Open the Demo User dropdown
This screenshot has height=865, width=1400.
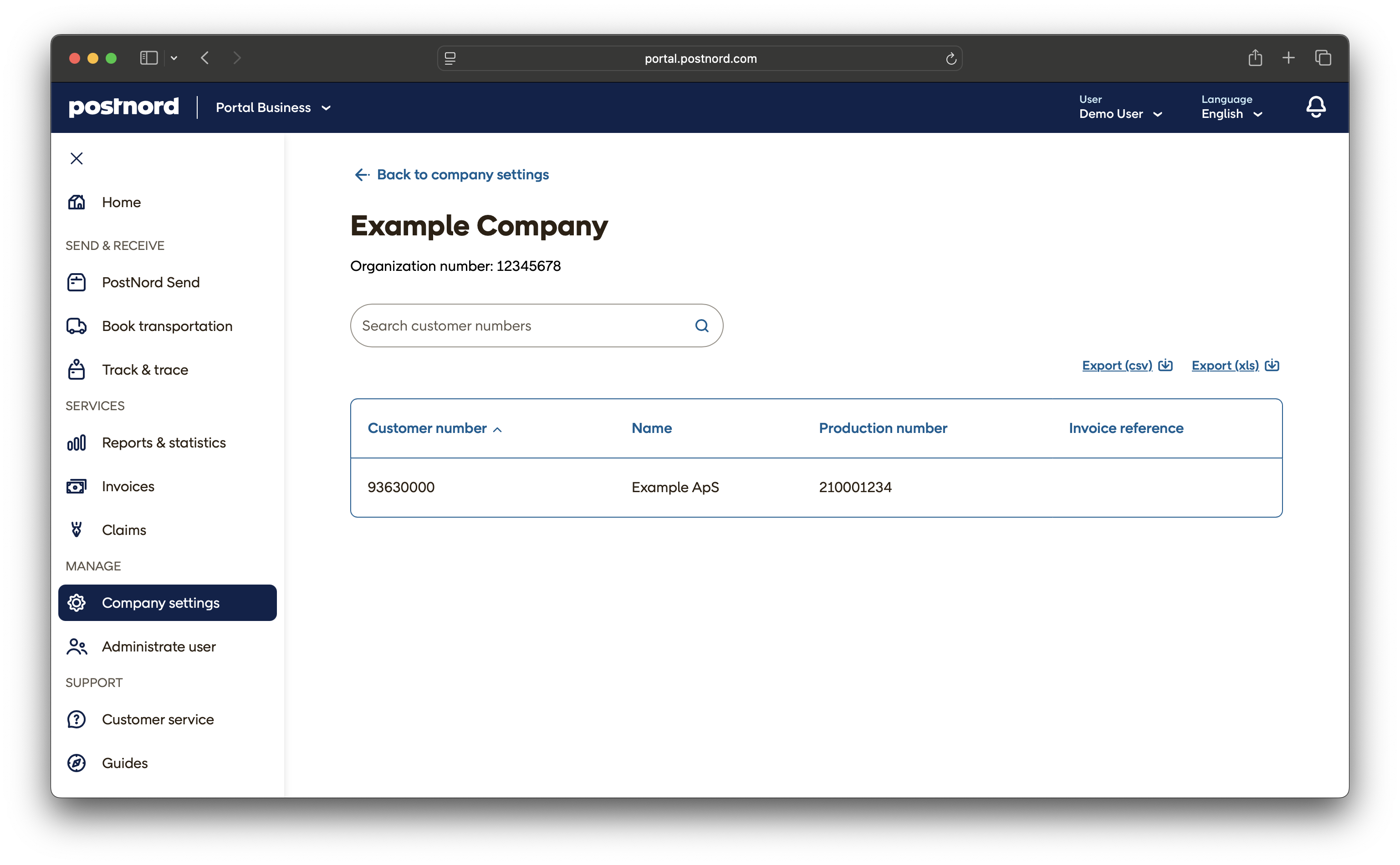[x=1120, y=114]
